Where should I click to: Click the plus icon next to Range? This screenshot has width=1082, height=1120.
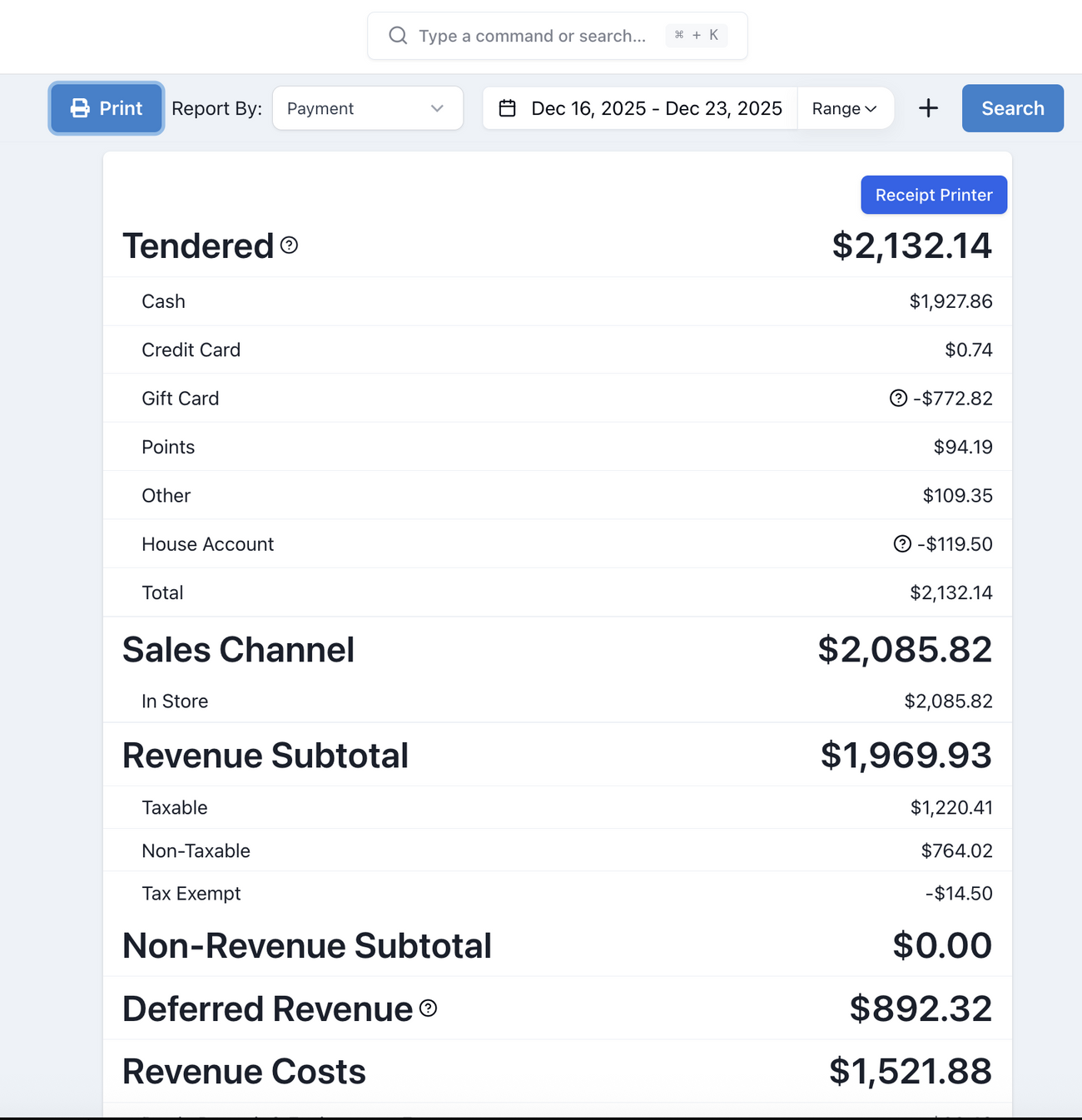pos(928,108)
